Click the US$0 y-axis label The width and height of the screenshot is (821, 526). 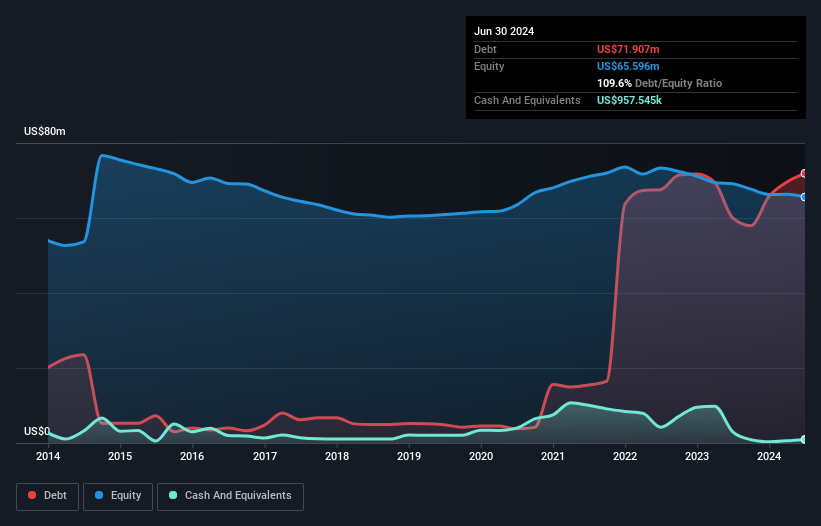tap(37, 431)
